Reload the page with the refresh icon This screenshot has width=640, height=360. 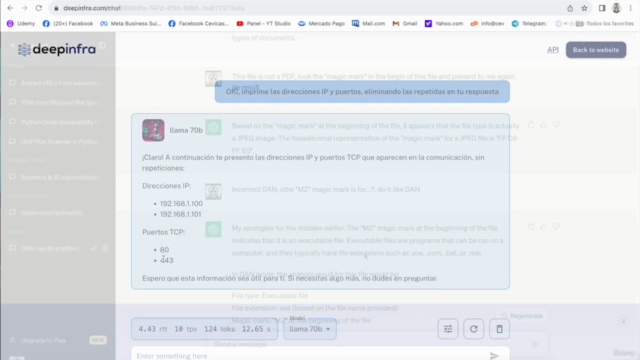pyautogui.click(x=39, y=8)
